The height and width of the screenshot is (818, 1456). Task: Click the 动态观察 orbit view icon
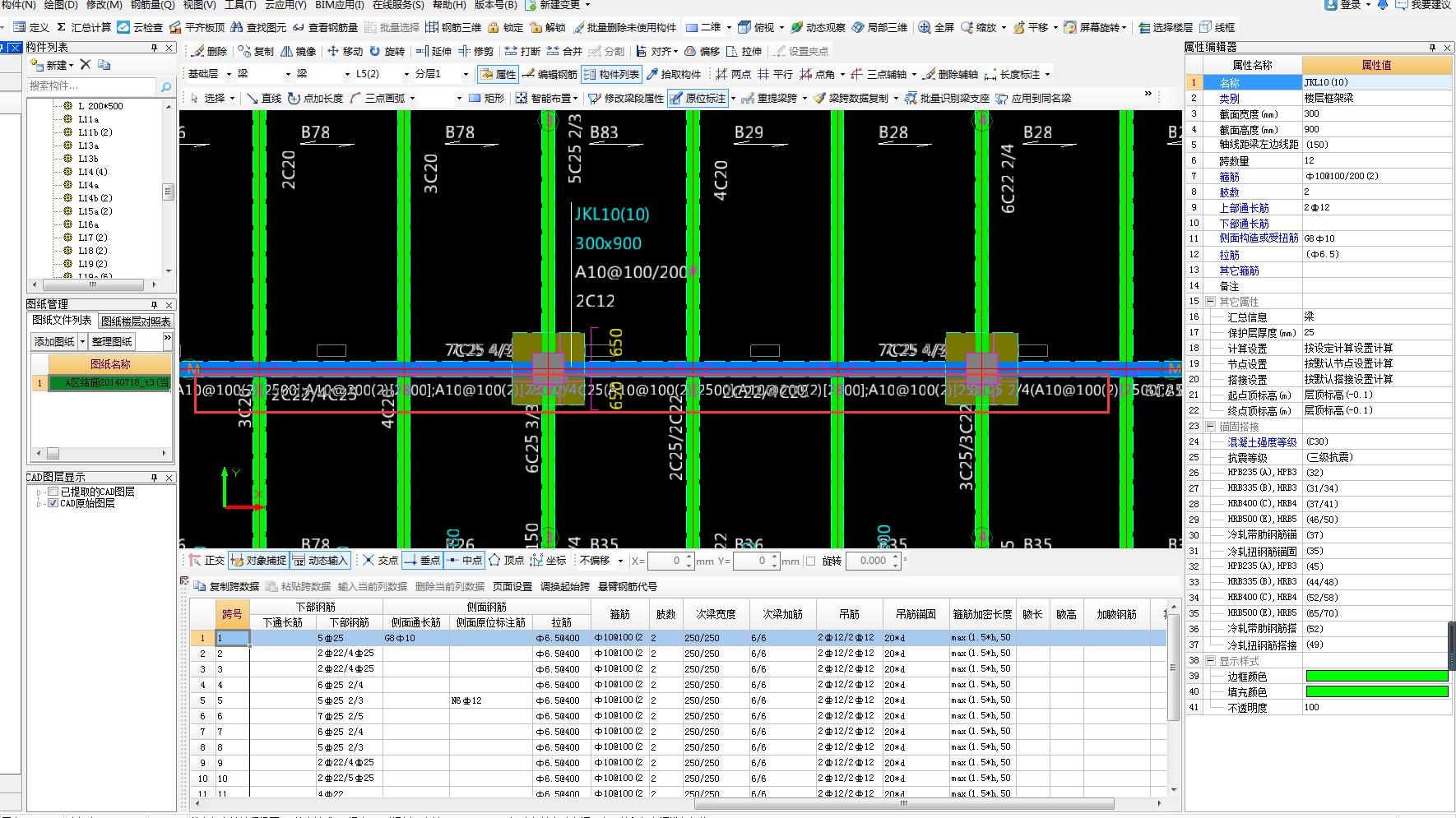click(x=796, y=27)
